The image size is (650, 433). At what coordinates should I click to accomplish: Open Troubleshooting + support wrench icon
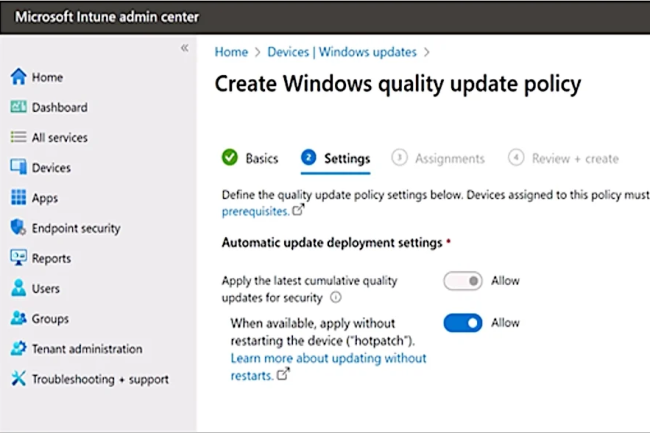click(x=18, y=379)
